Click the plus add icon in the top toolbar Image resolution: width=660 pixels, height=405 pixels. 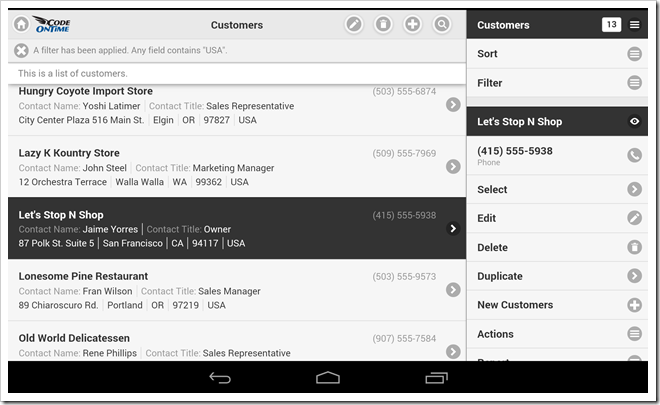pyautogui.click(x=412, y=25)
